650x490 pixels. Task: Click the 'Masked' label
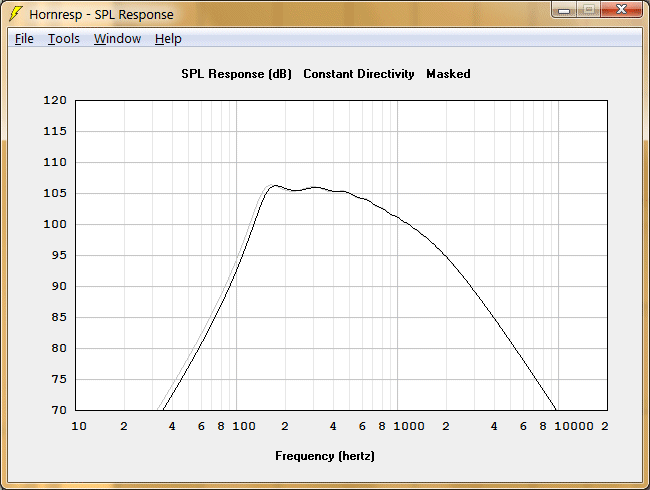tap(448, 74)
